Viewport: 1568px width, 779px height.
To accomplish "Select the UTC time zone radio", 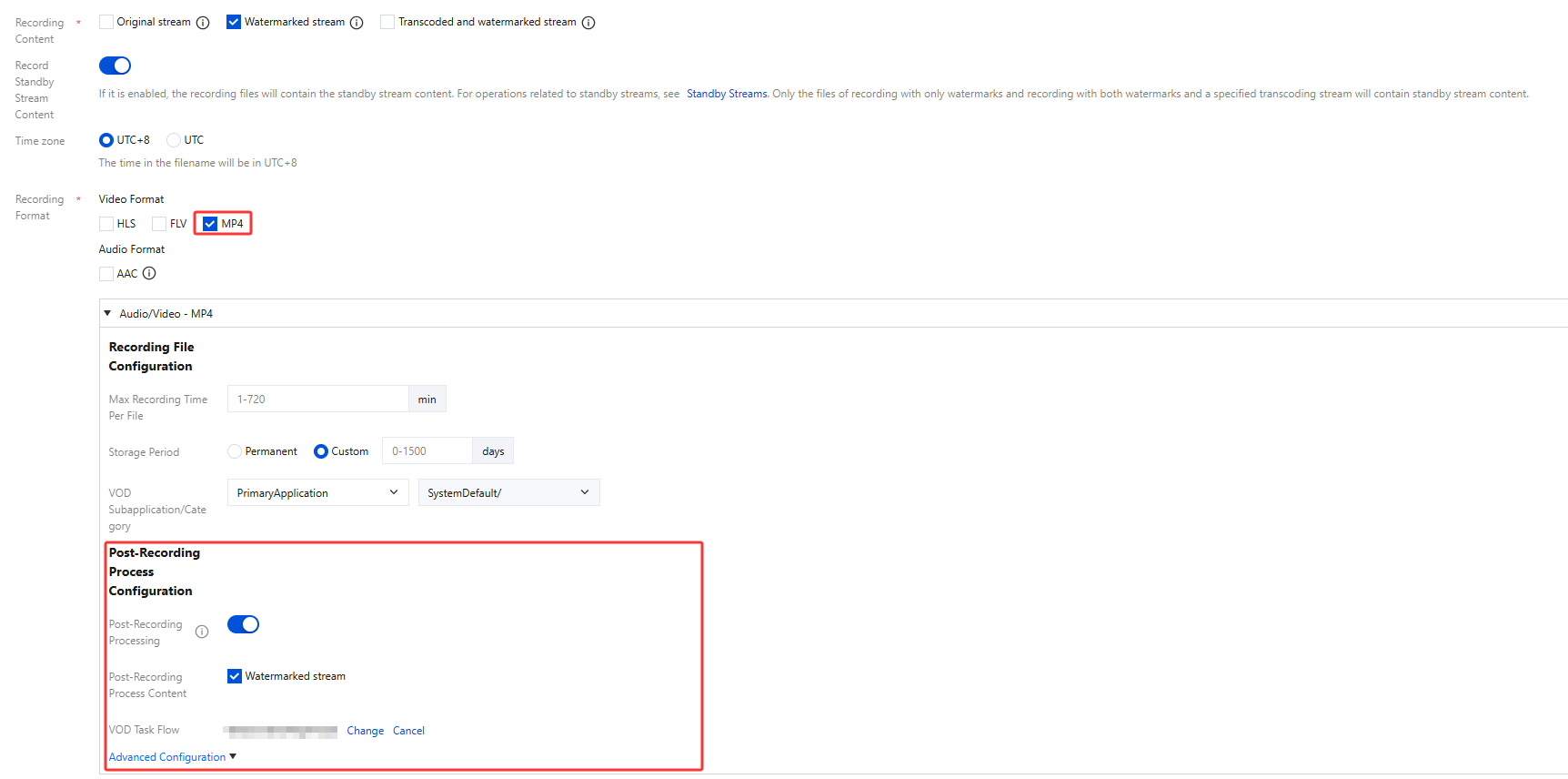I will coord(174,140).
